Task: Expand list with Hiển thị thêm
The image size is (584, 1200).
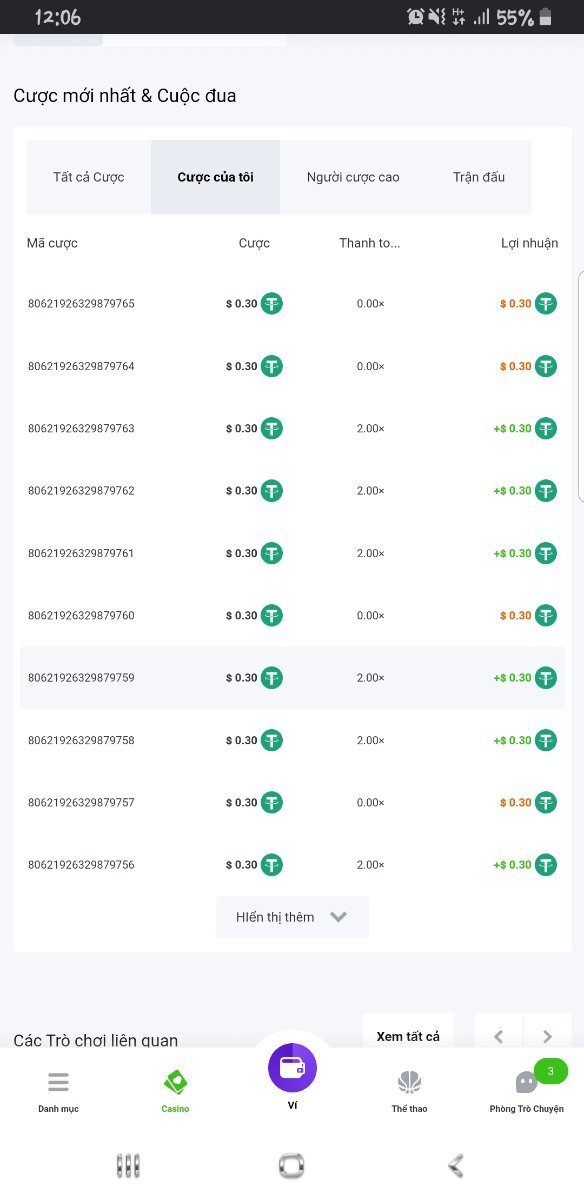Action: click(292, 917)
